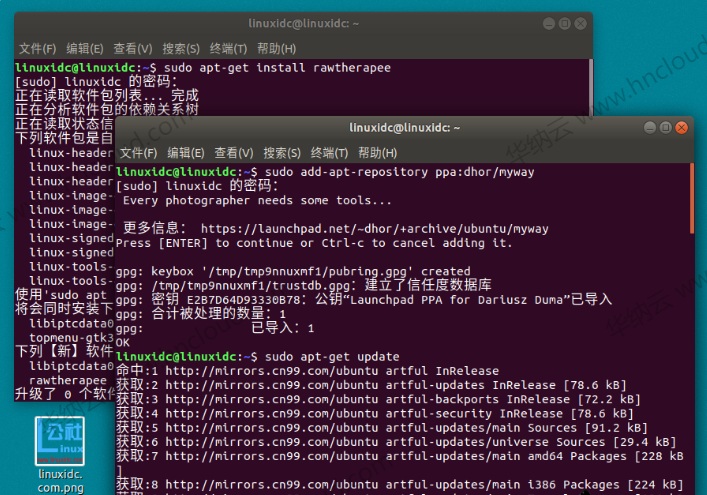Click 'Every photographer needs some tools...' line
The height and width of the screenshot is (495, 707).
[257, 201]
